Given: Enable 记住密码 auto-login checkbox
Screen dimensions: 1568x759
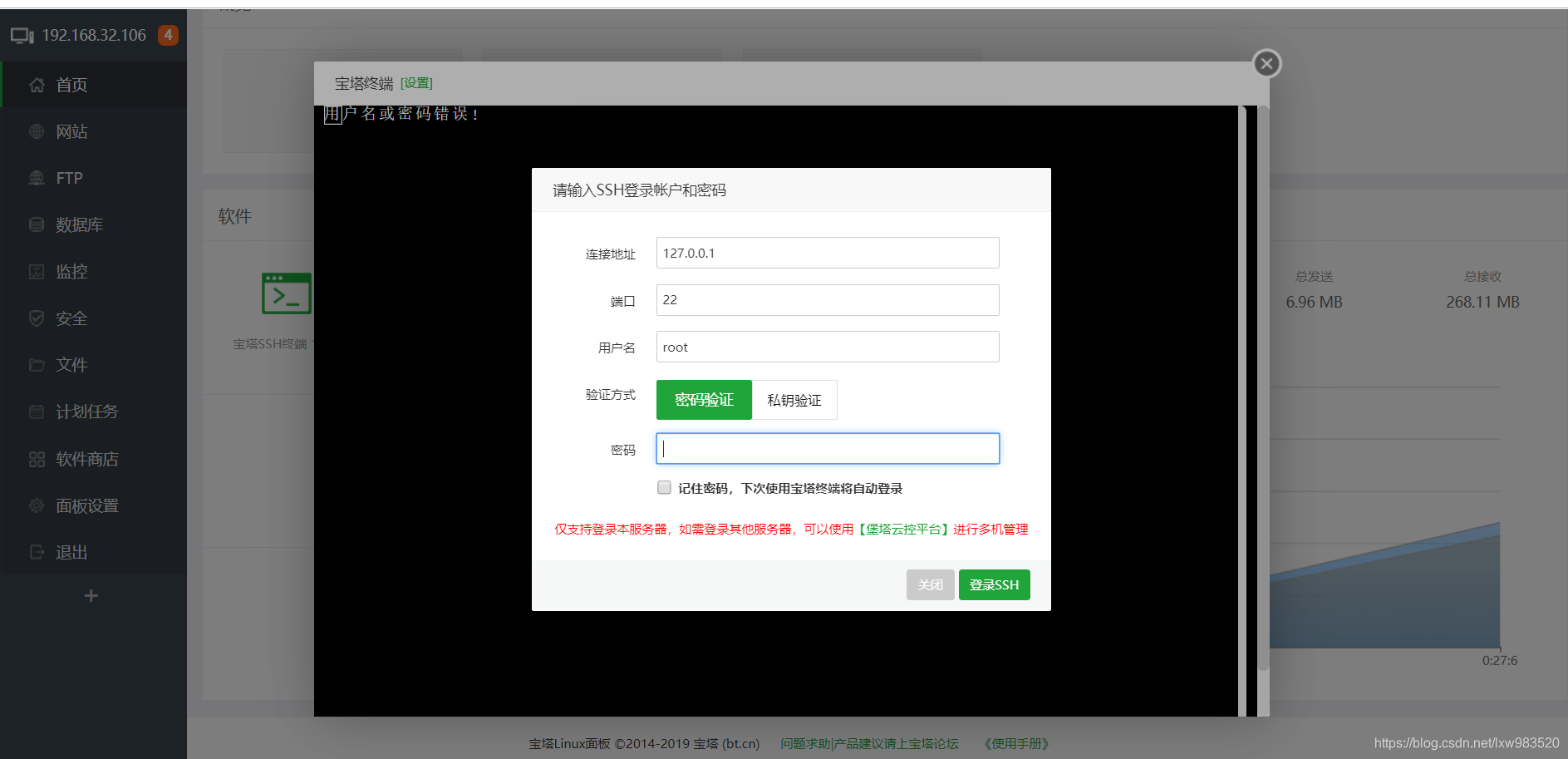Looking at the screenshot, I should [x=664, y=487].
